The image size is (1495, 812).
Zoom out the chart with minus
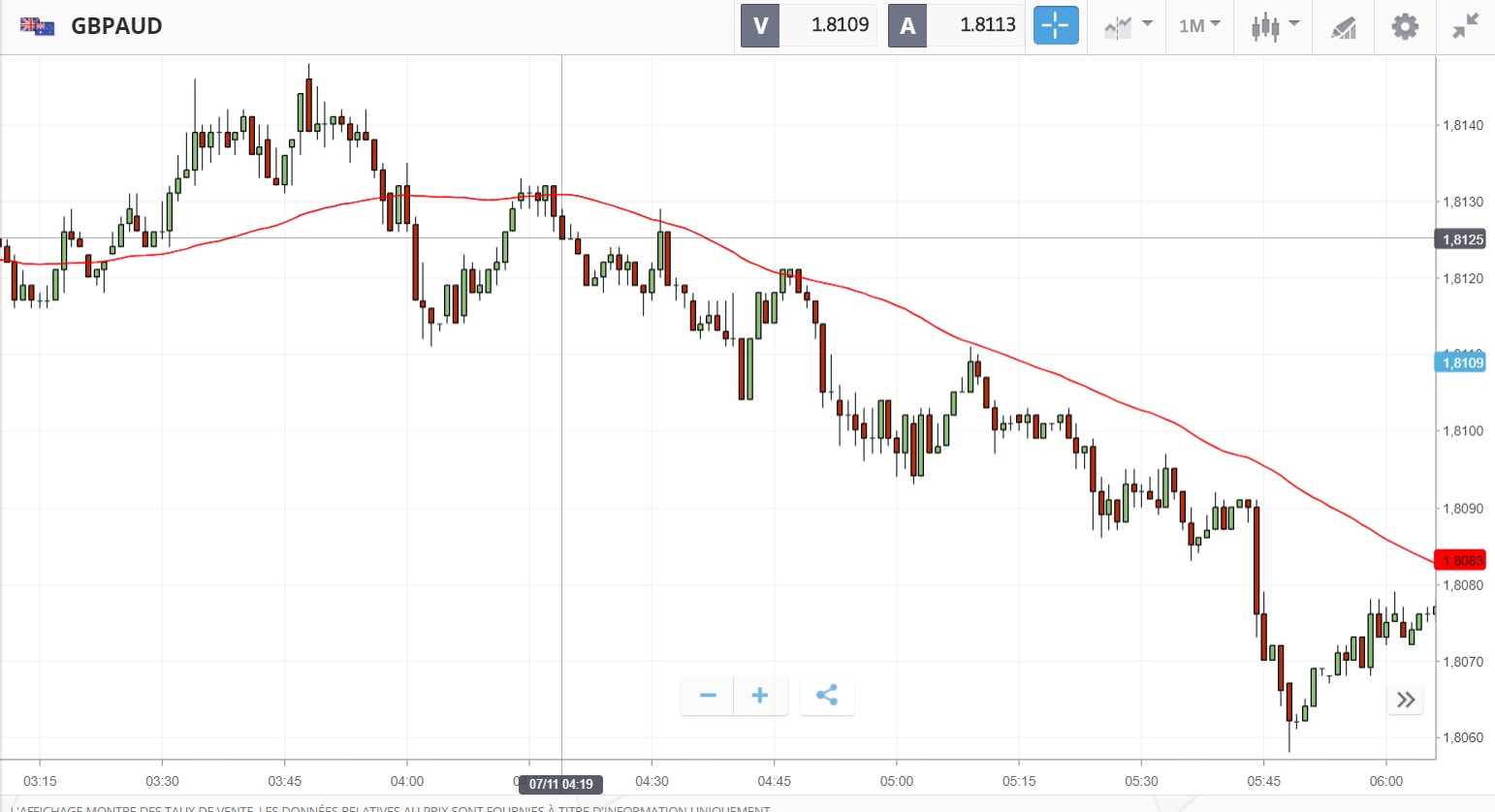tap(708, 696)
